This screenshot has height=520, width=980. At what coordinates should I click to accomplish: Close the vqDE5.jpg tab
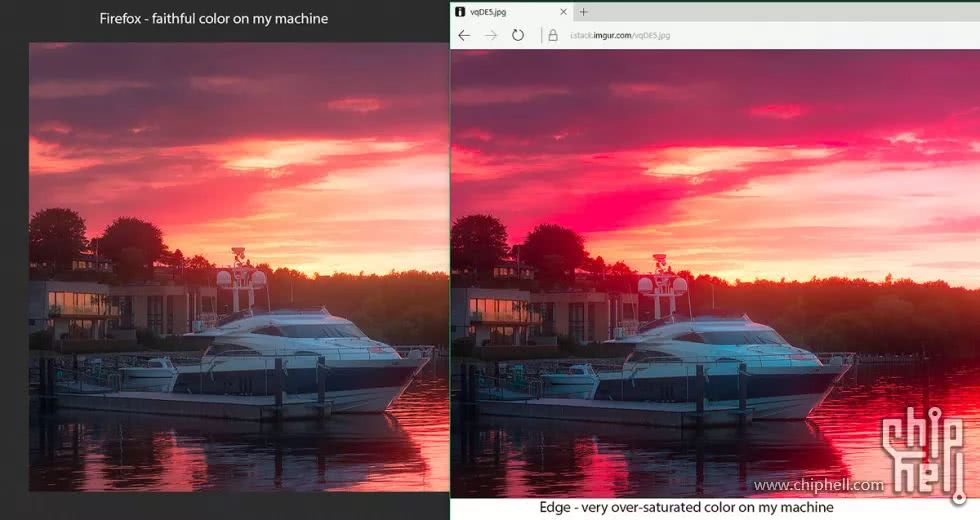pyautogui.click(x=564, y=12)
